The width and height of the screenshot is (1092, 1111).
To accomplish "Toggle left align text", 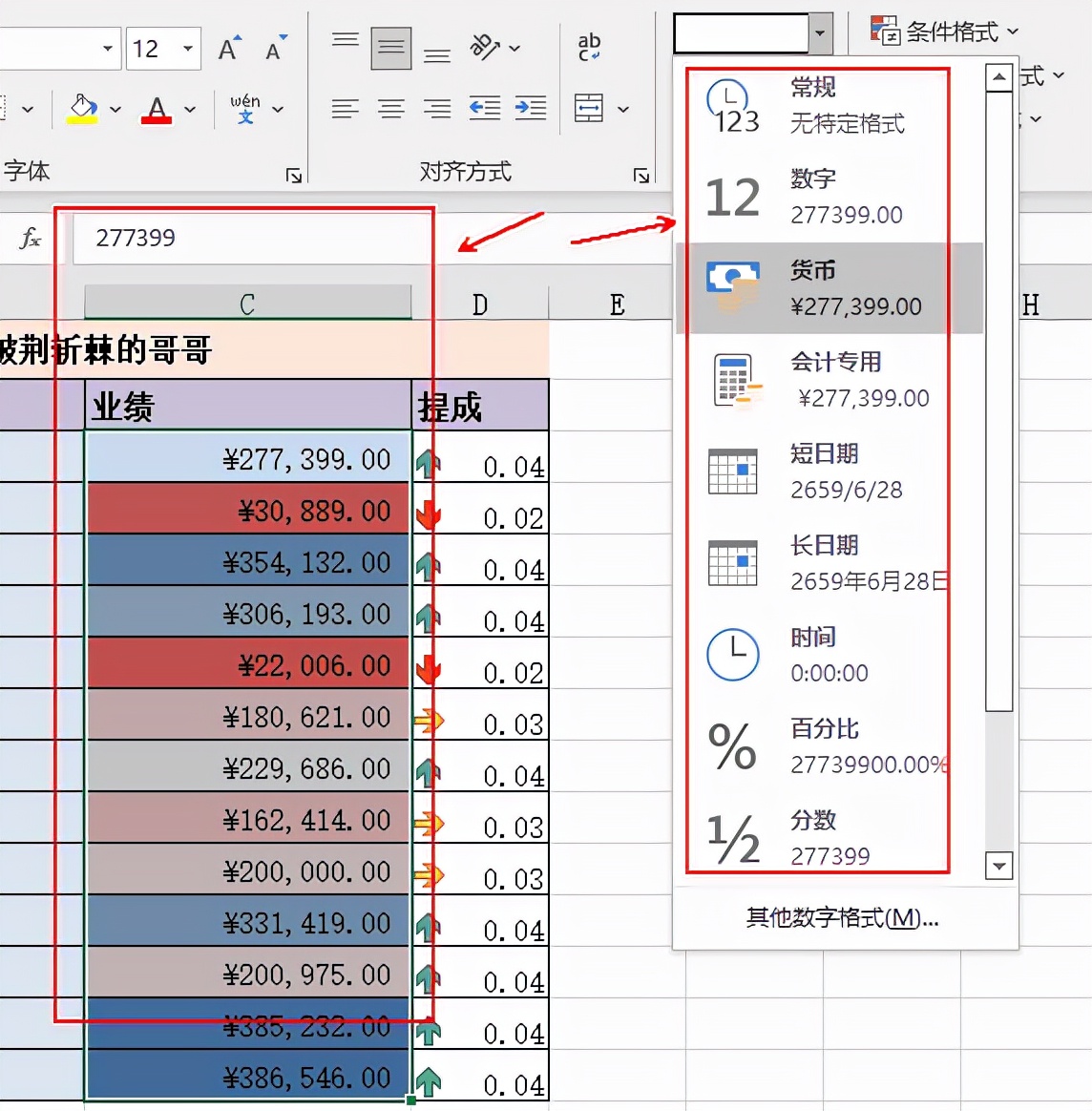I will [x=346, y=108].
